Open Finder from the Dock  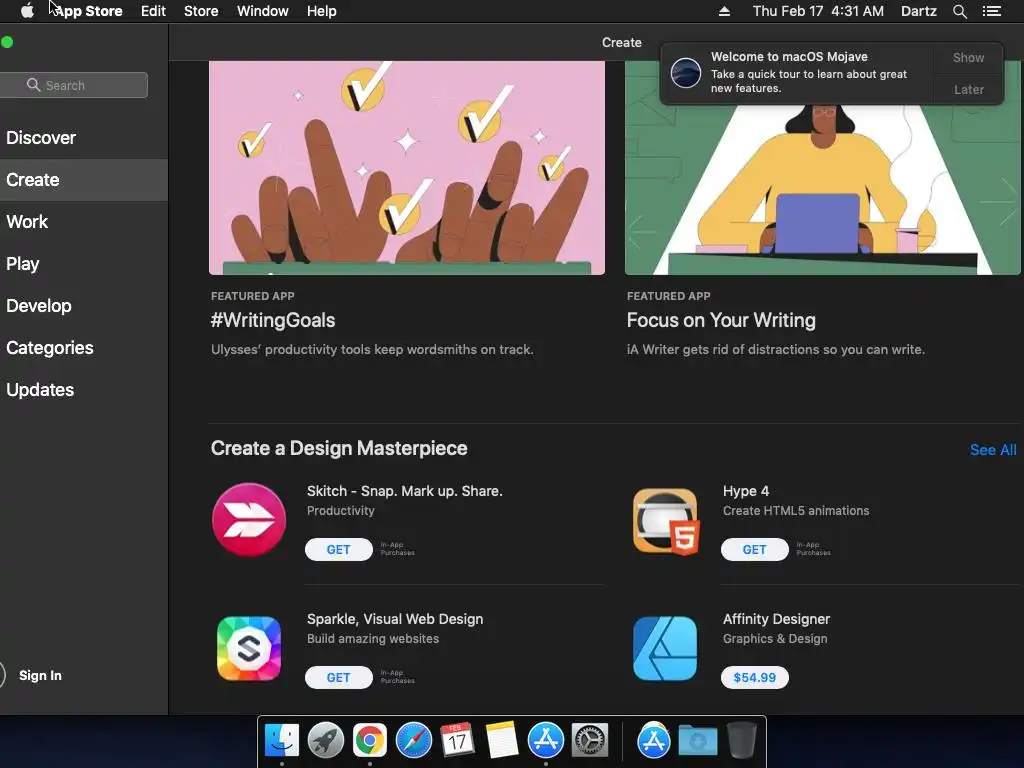point(281,740)
